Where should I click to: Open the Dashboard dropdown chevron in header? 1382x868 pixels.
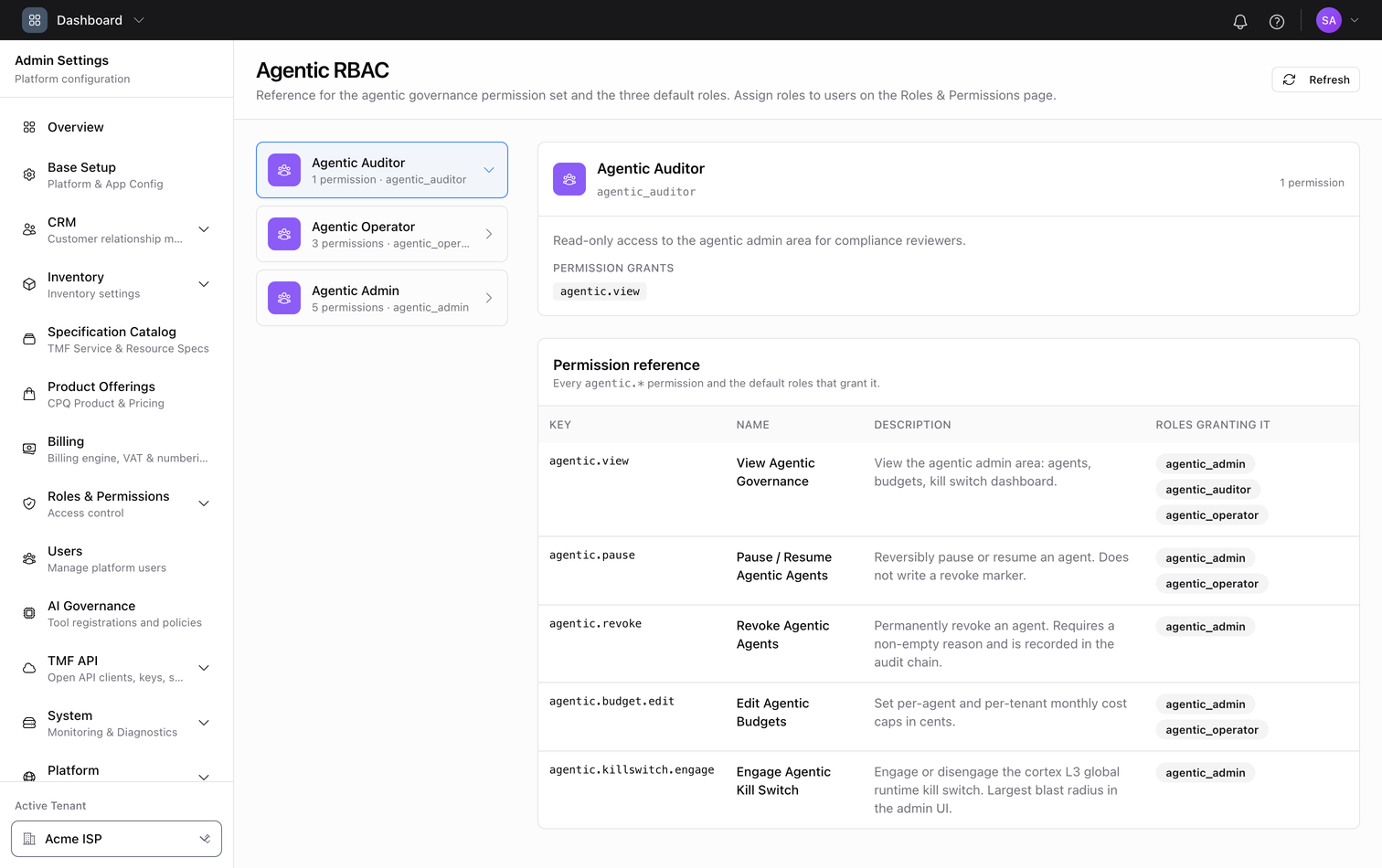tap(139, 20)
